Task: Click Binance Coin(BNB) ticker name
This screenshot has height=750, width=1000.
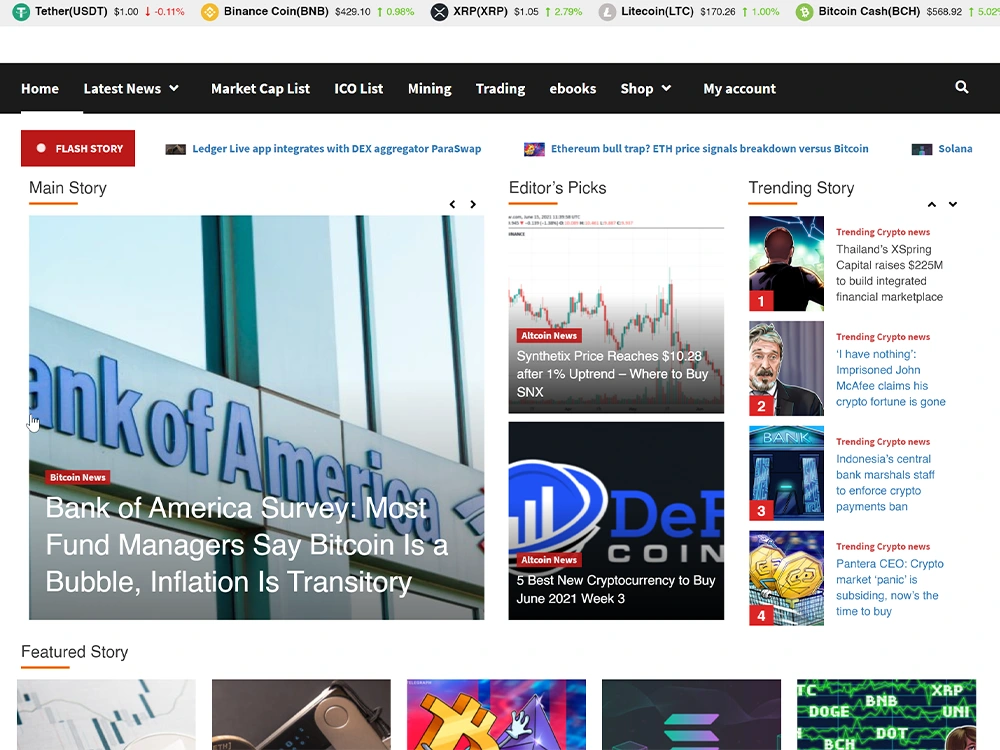Action: (x=276, y=11)
